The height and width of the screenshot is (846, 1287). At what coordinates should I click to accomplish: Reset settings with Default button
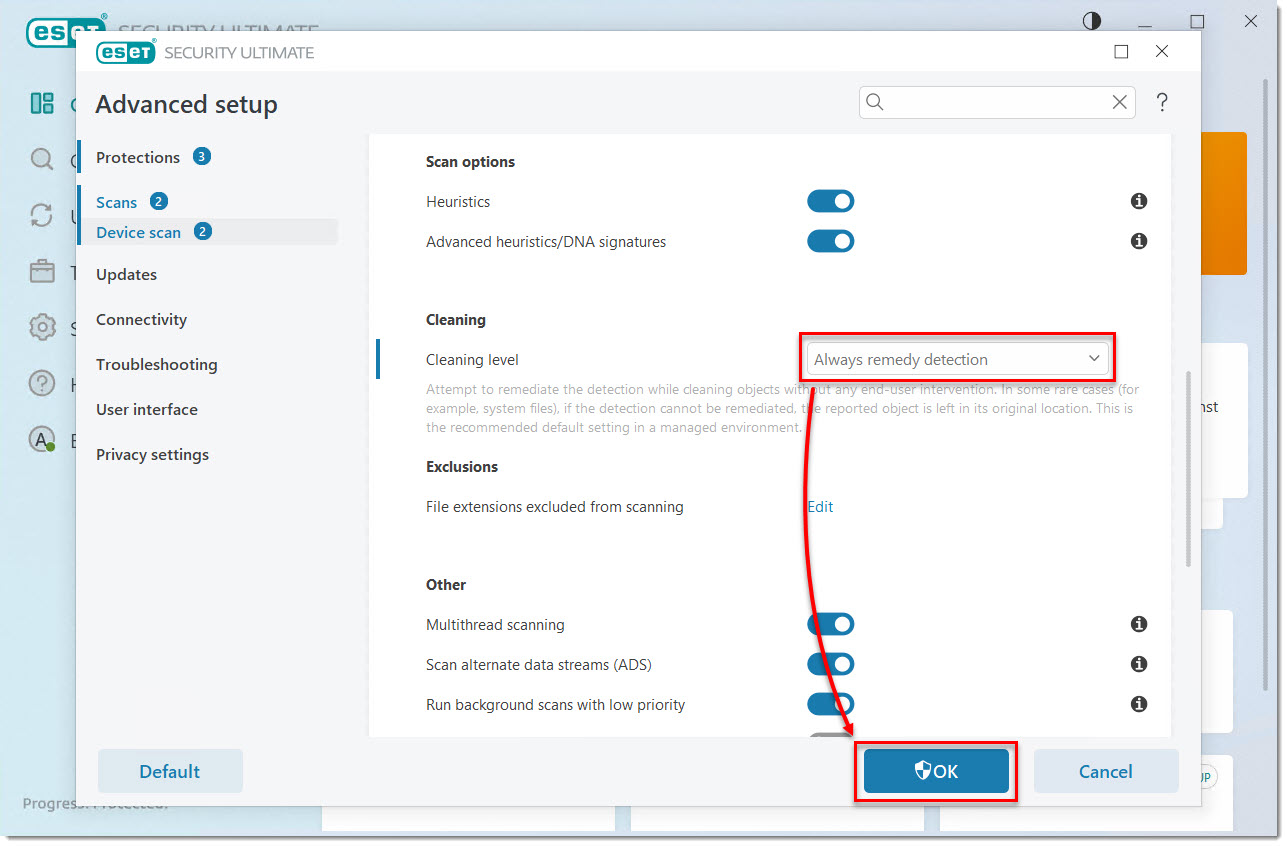pyautogui.click(x=170, y=771)
